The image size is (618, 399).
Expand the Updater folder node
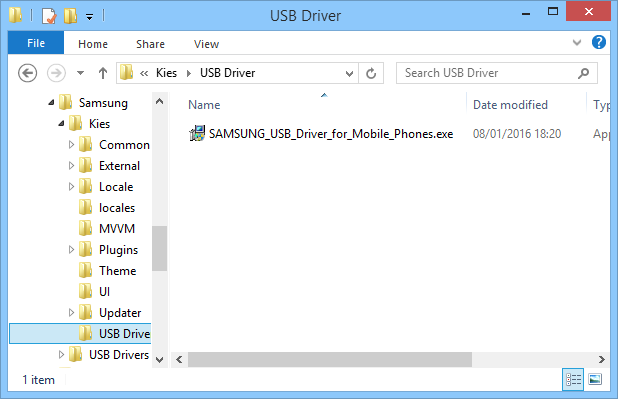point(71,313)
